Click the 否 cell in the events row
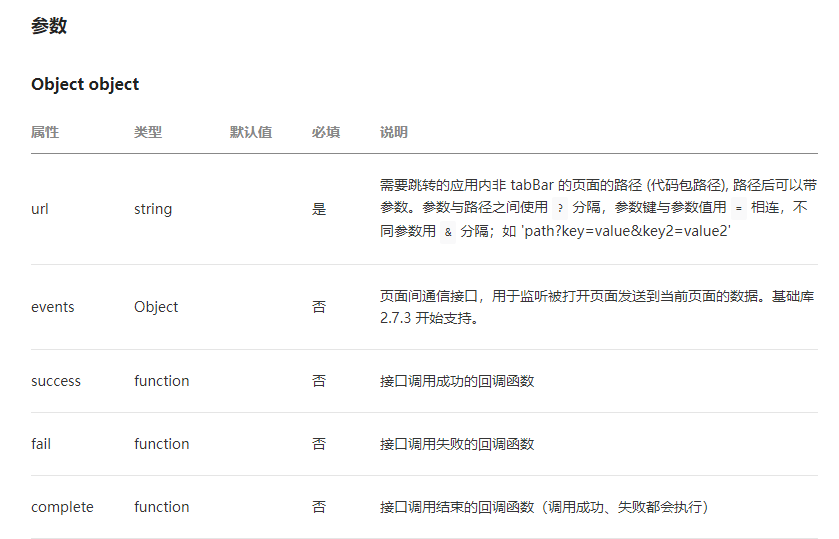The height and width of the screenshot is (539, 839). click(319, 307)
